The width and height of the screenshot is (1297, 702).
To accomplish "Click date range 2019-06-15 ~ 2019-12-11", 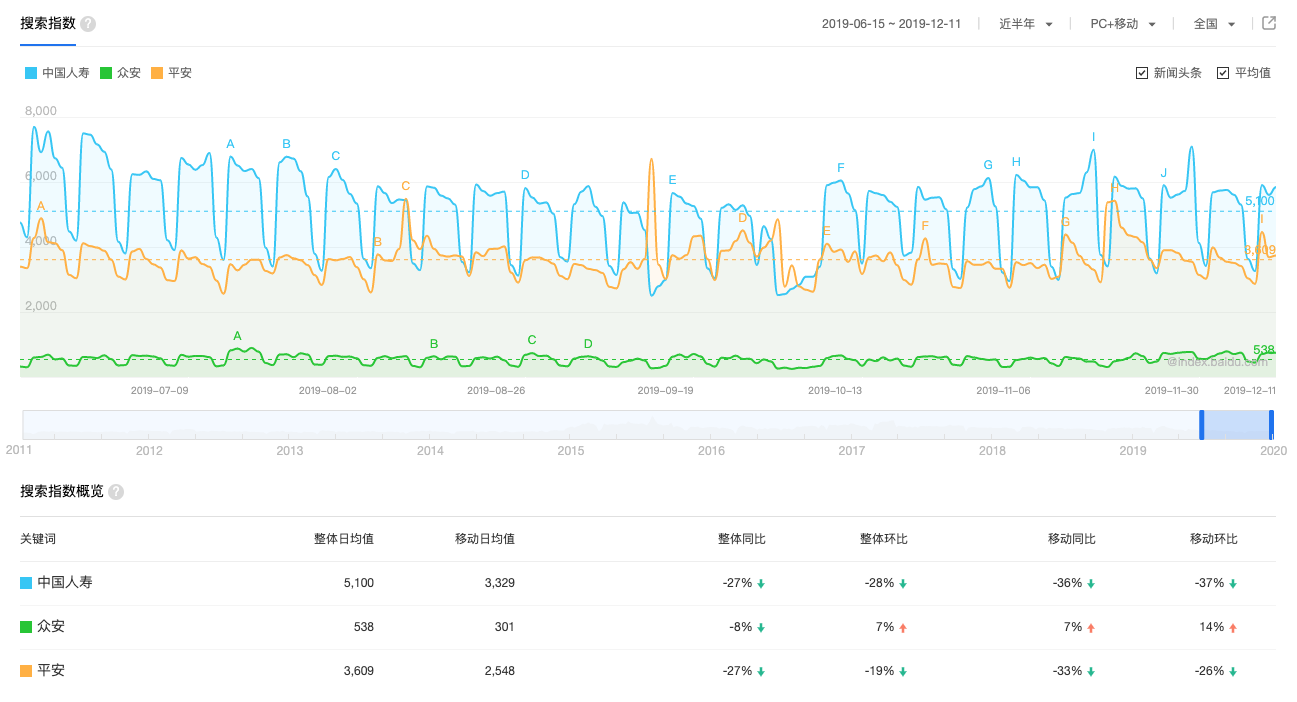I will 891,24.
